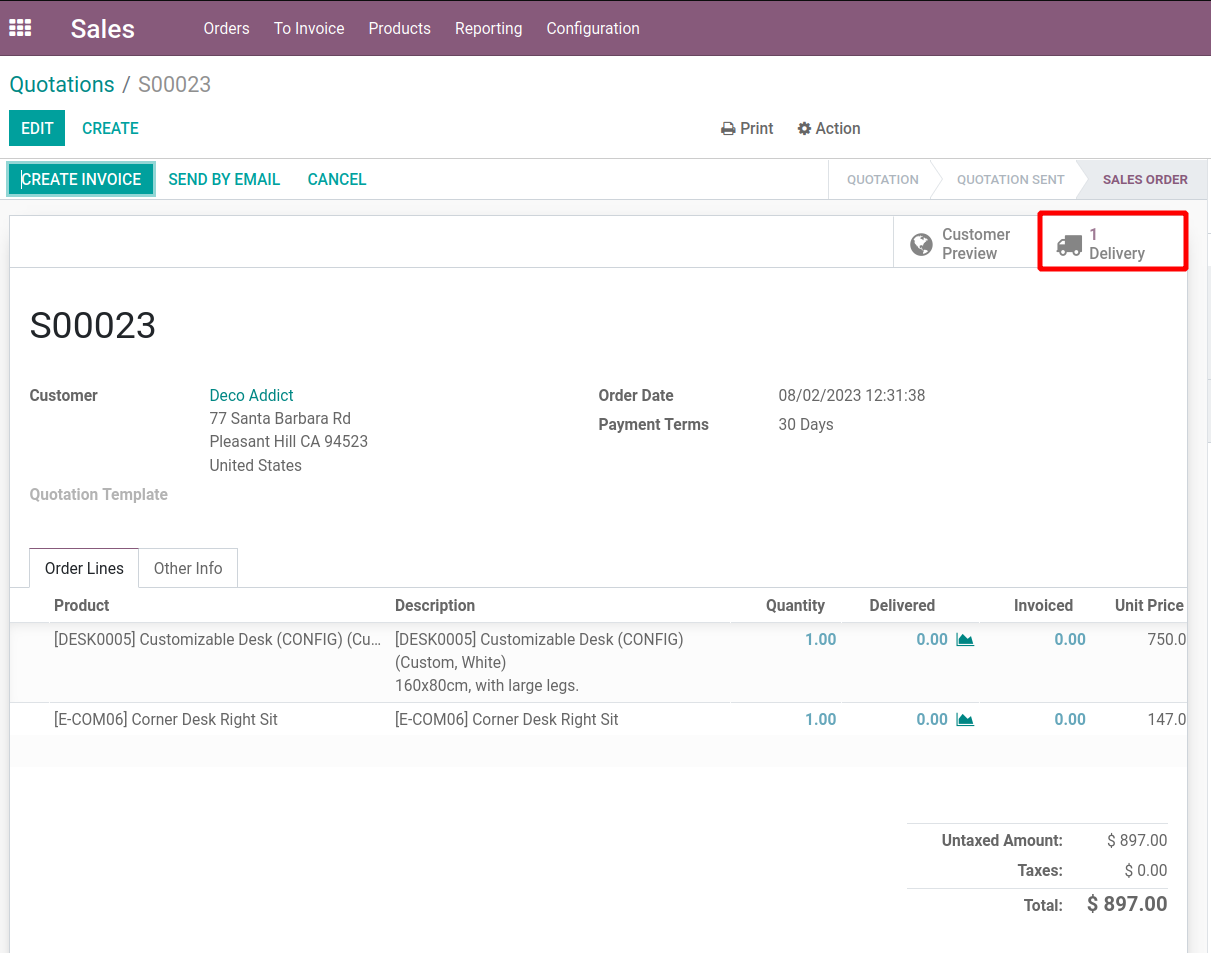The height and width of the screenshot is (953, 1211).
Task: Click the Quotation Template label
Action: 99,494
